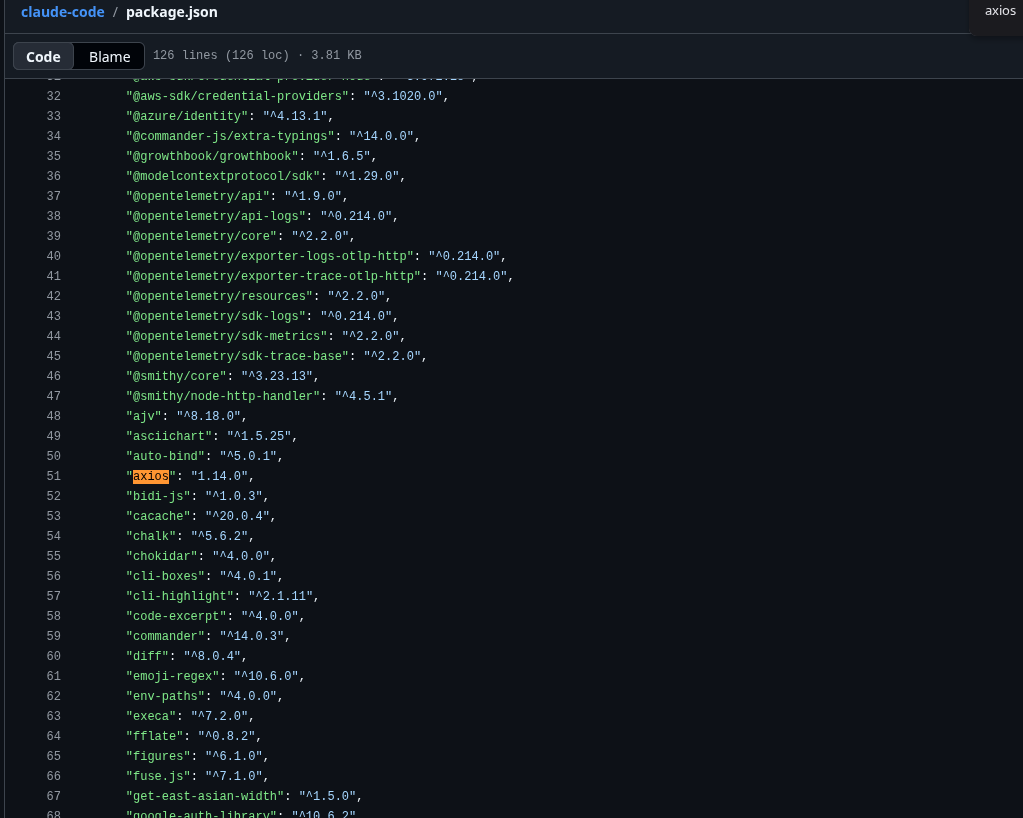This screenshot has width=1023, height=818.
Task: Click the "chalk" dependency key
Action: point(151,536)
